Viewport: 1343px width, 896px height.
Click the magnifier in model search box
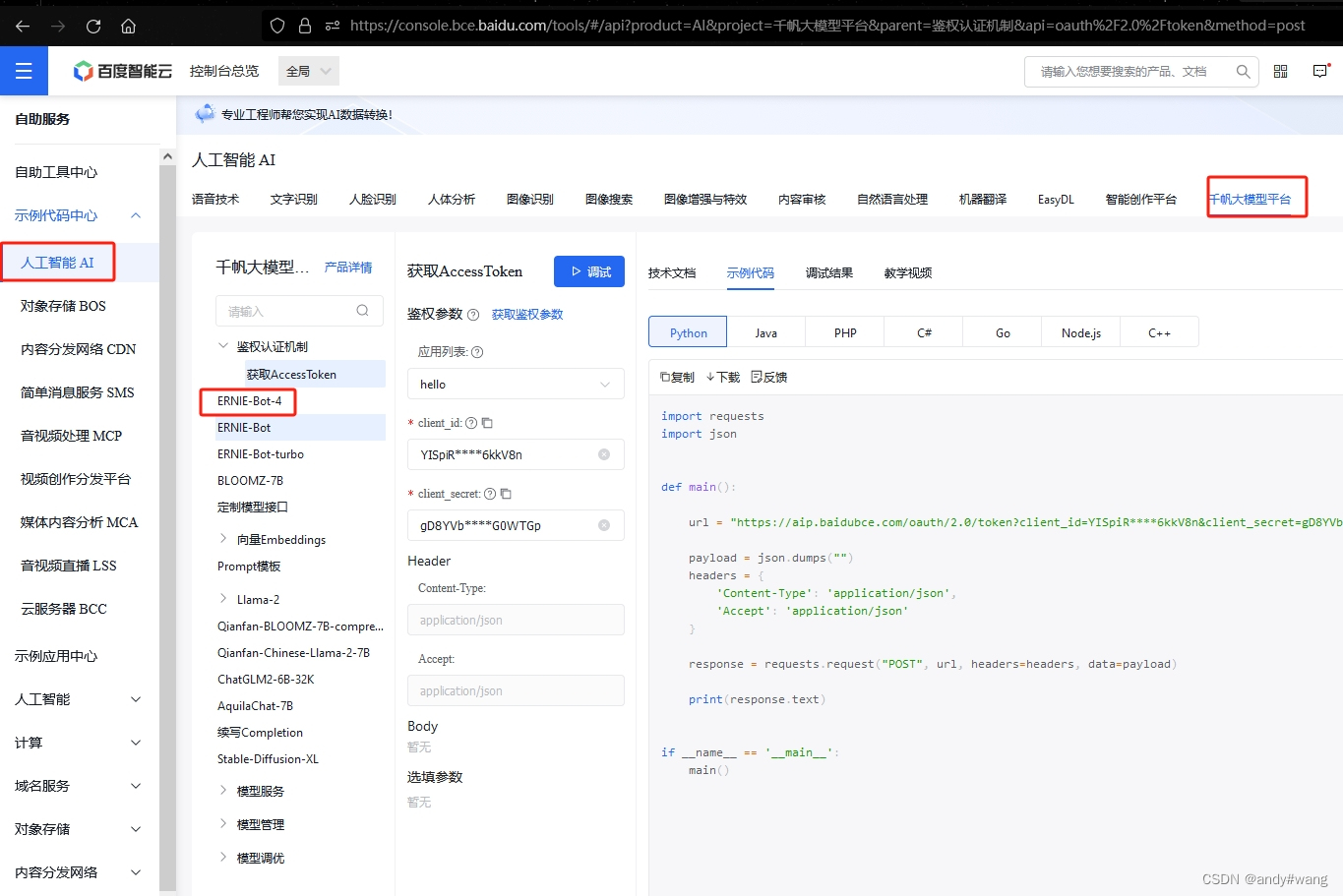pyautogui.click(x=362, y=311)
